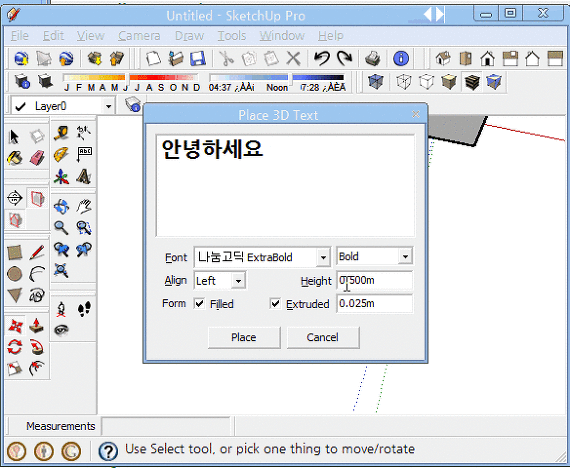Select the 3D Text tool icon
570x468 pixels.
coord(84,177)
